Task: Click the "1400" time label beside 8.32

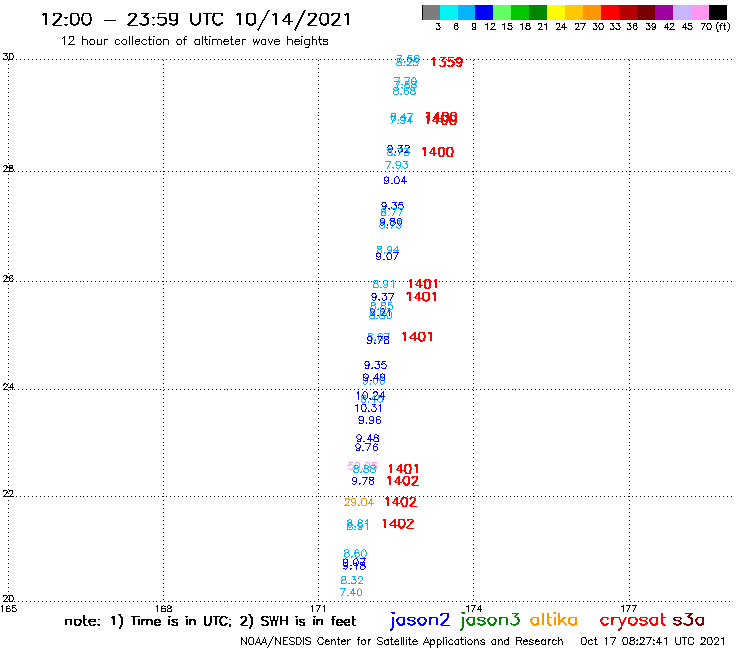Action: 437,152
